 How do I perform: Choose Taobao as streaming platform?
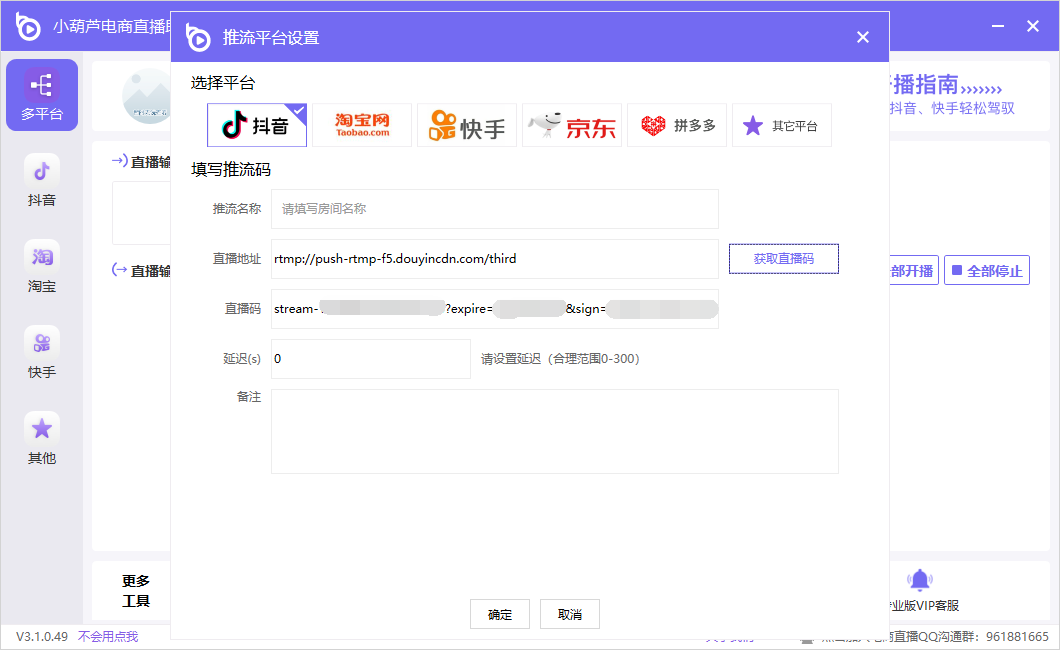pos(362,126)
